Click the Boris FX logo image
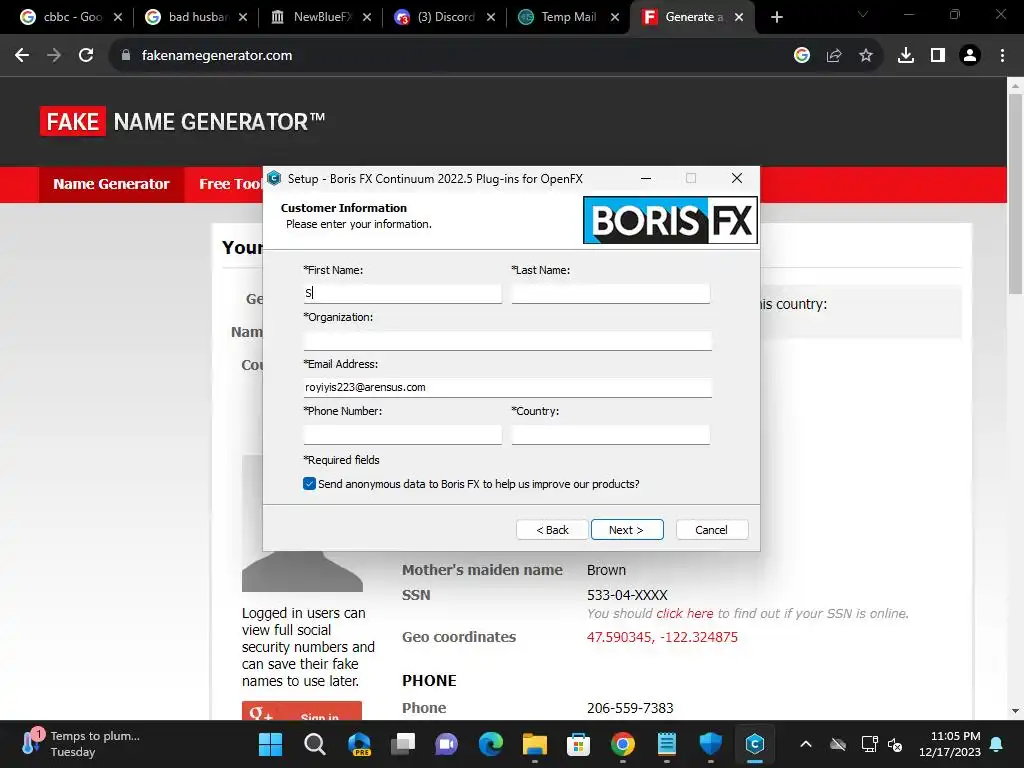 pos(670,220)
